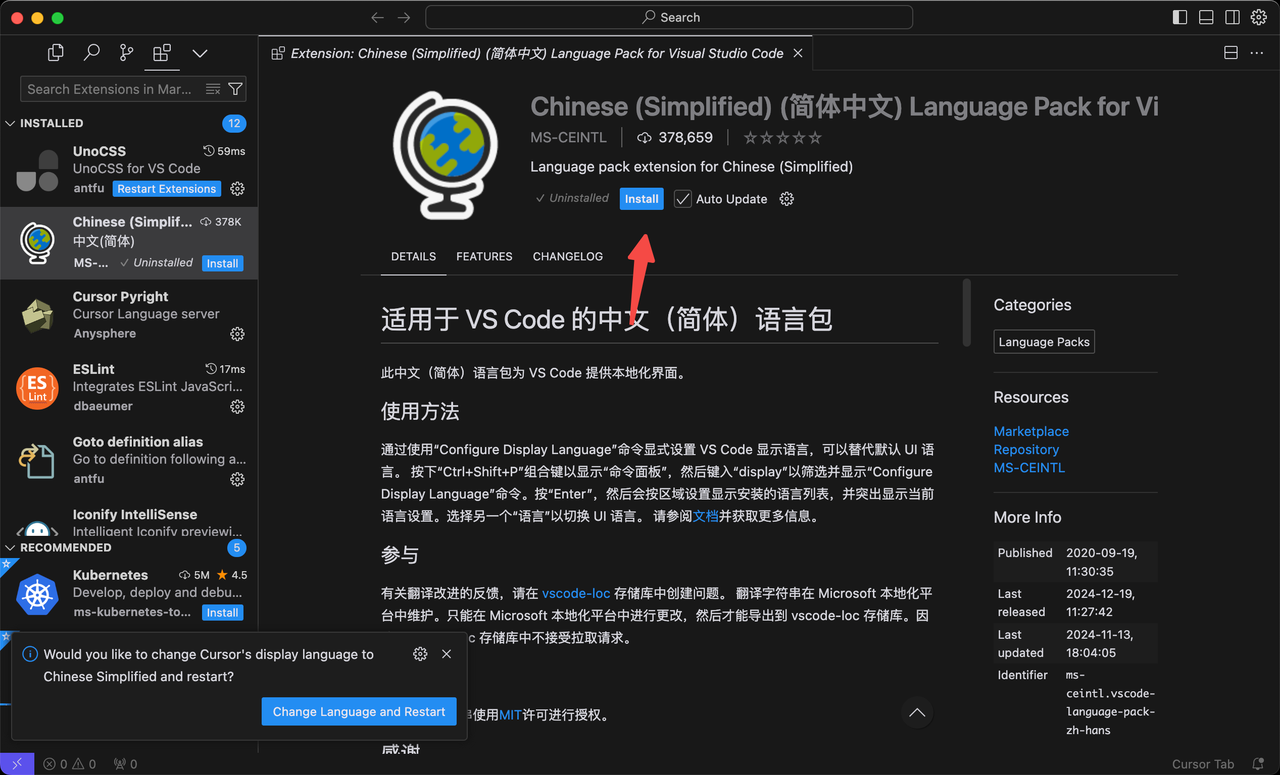Switch to the FEATURES tab
This screenshot has height=775, width=1280.
click(x=484, y=257)
